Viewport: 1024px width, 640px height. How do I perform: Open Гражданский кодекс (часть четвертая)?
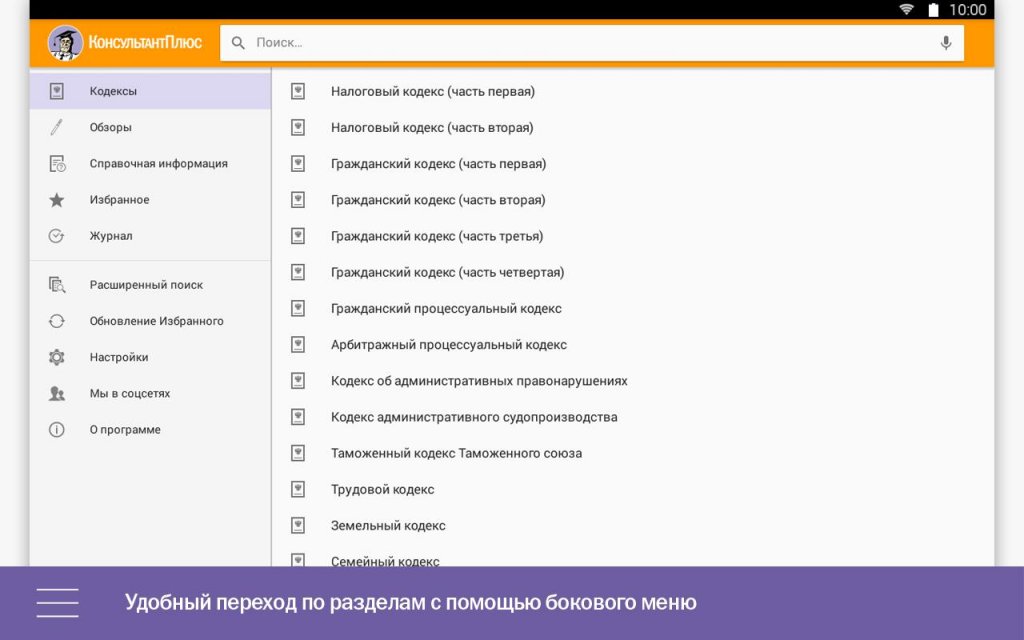[x=633, y=272]
